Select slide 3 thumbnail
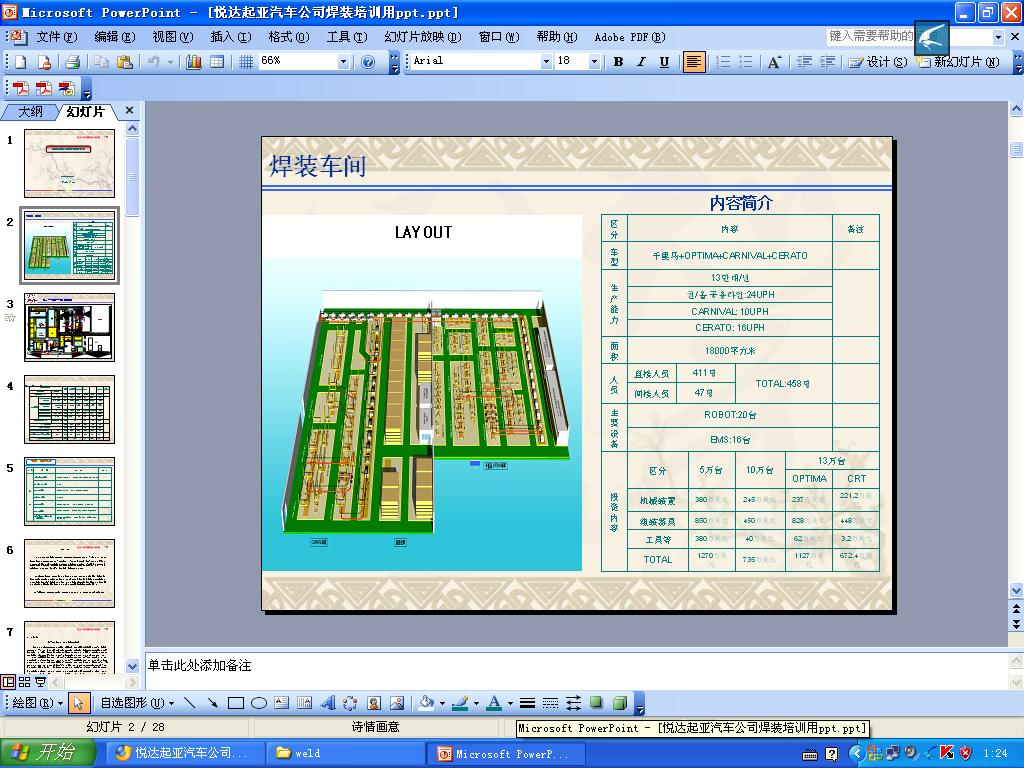 [69, 327]
